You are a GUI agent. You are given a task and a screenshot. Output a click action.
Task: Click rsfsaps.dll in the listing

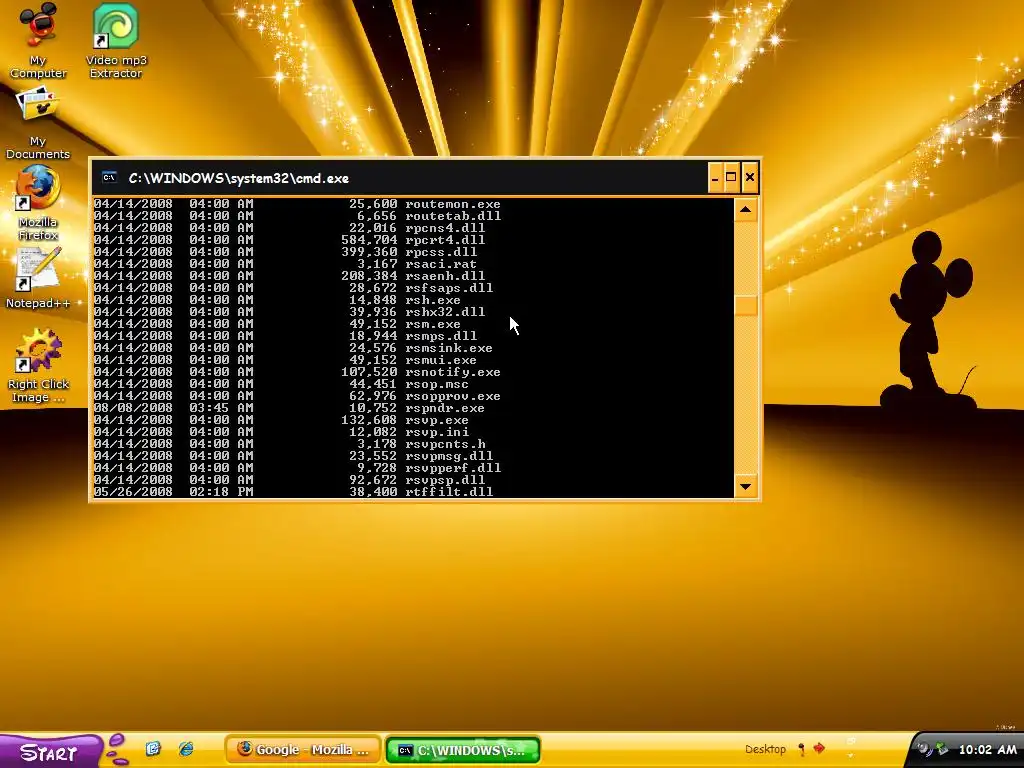[449, 287]
